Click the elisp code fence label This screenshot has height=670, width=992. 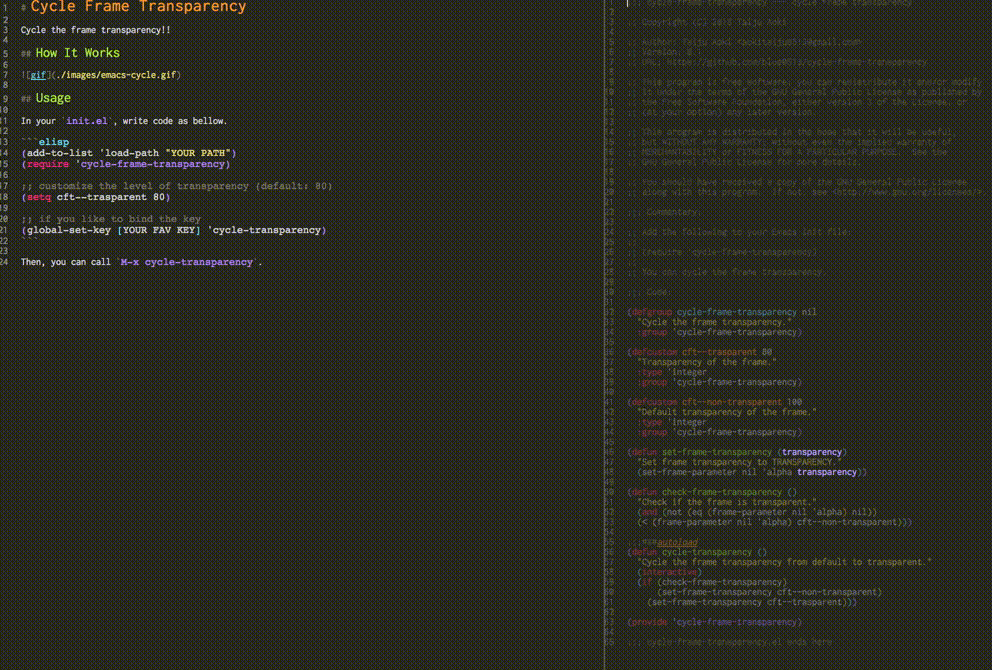(52, 141)
